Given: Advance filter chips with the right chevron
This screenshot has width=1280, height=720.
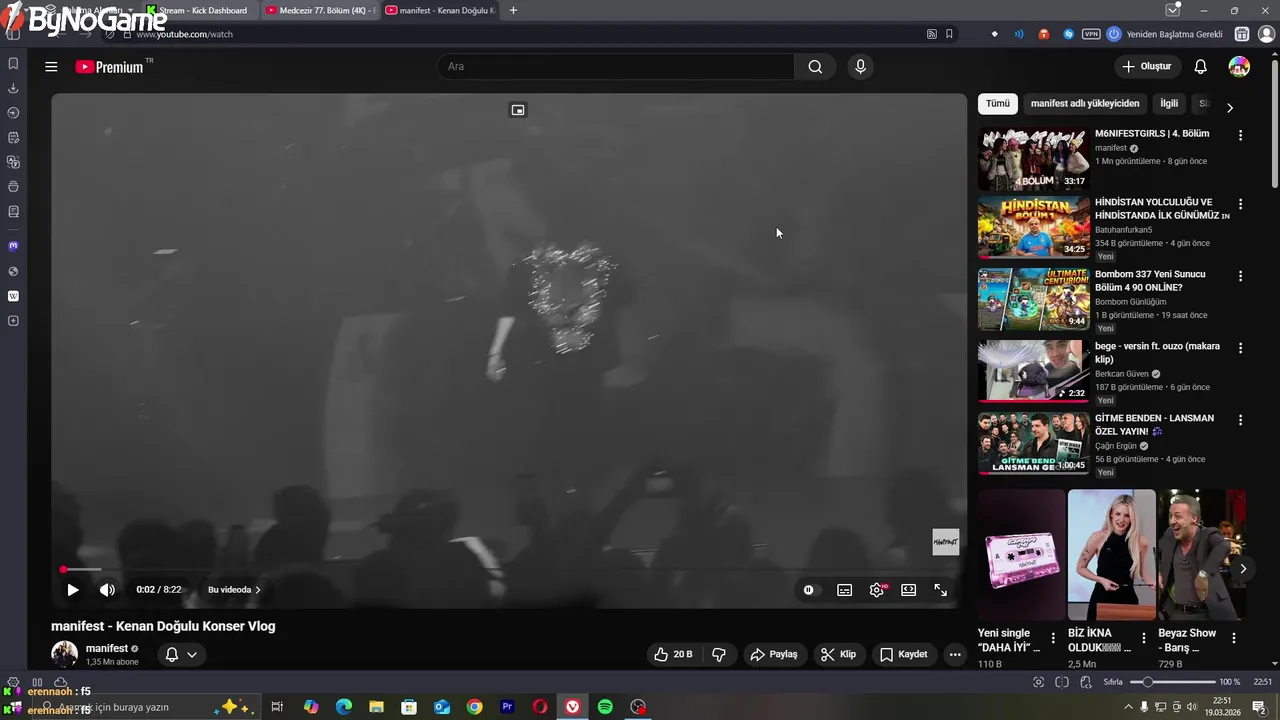Looking at the screenshot, I should pyautogui.click(x=1230, y=107).
